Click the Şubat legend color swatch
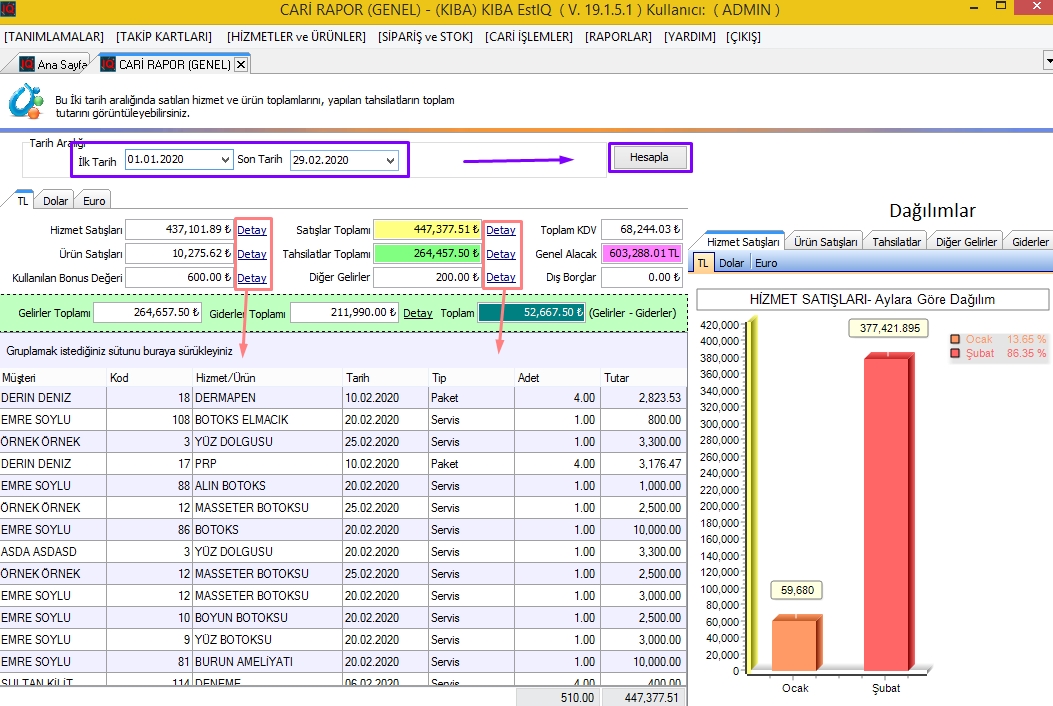1053x706 pixels. 956,353
